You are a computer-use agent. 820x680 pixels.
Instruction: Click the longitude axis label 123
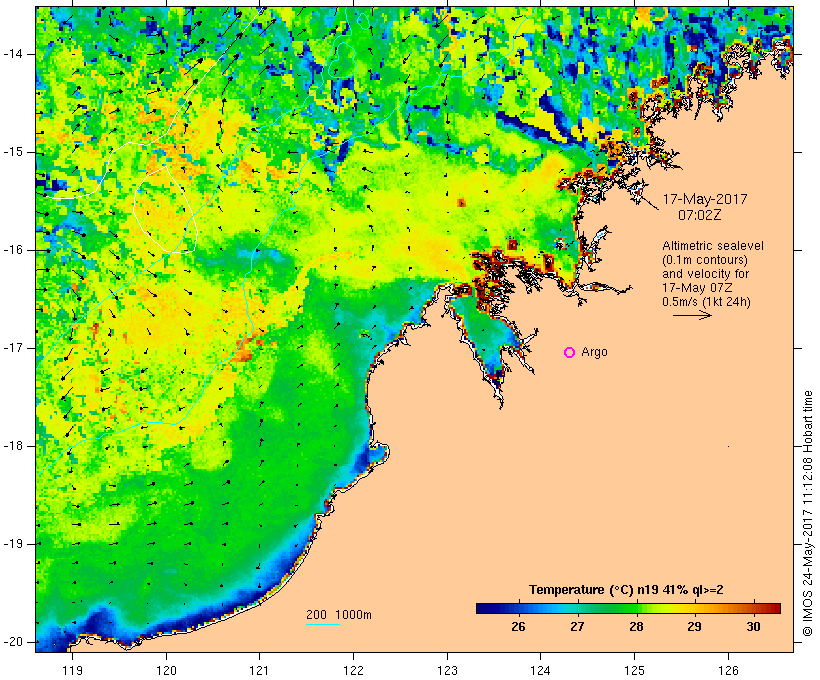(x=447, y=670)
